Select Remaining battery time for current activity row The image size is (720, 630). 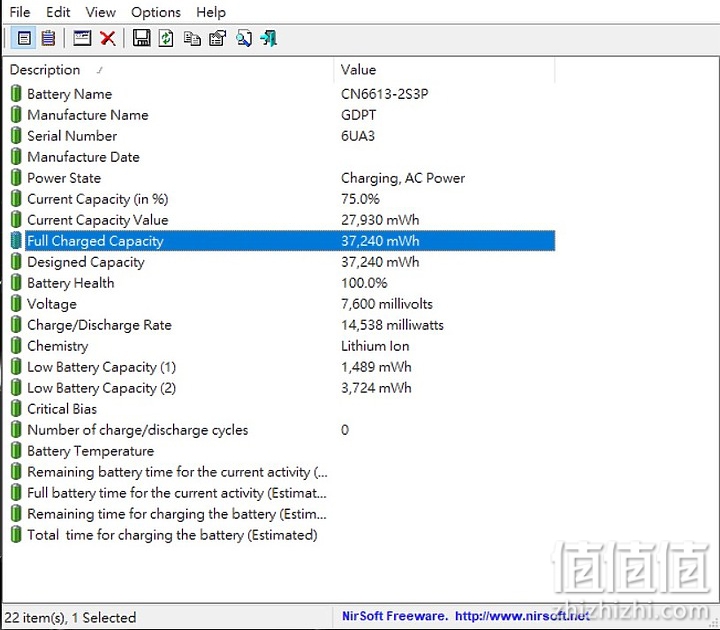pos(283,472)
